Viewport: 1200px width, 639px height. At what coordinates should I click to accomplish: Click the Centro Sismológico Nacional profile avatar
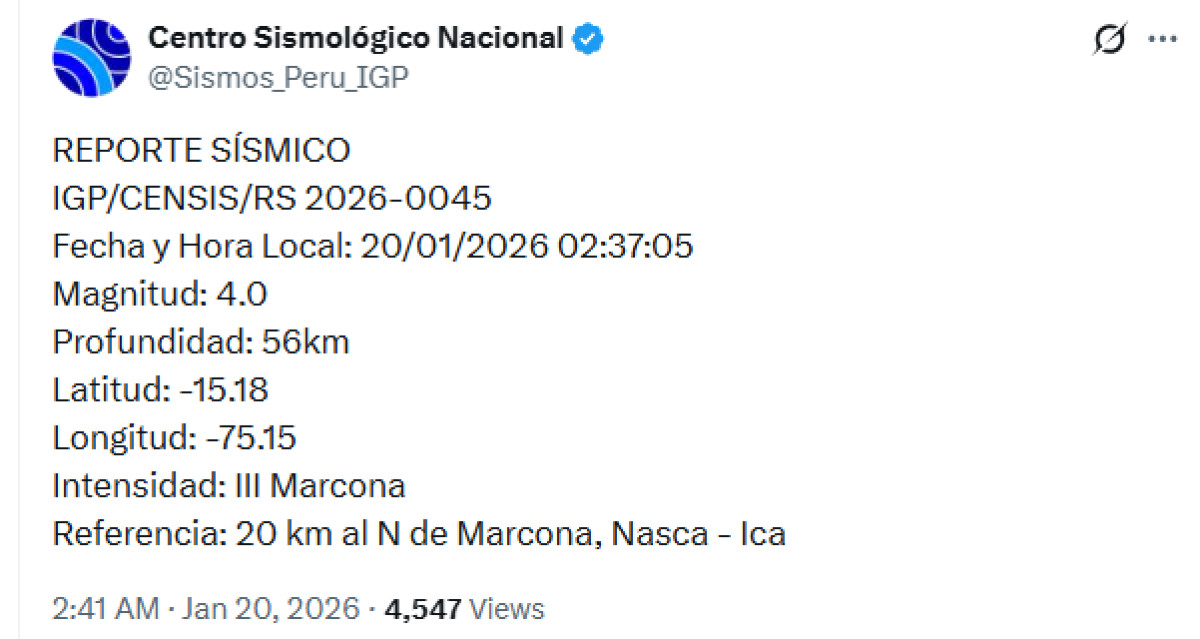click(x=91, y=58)
